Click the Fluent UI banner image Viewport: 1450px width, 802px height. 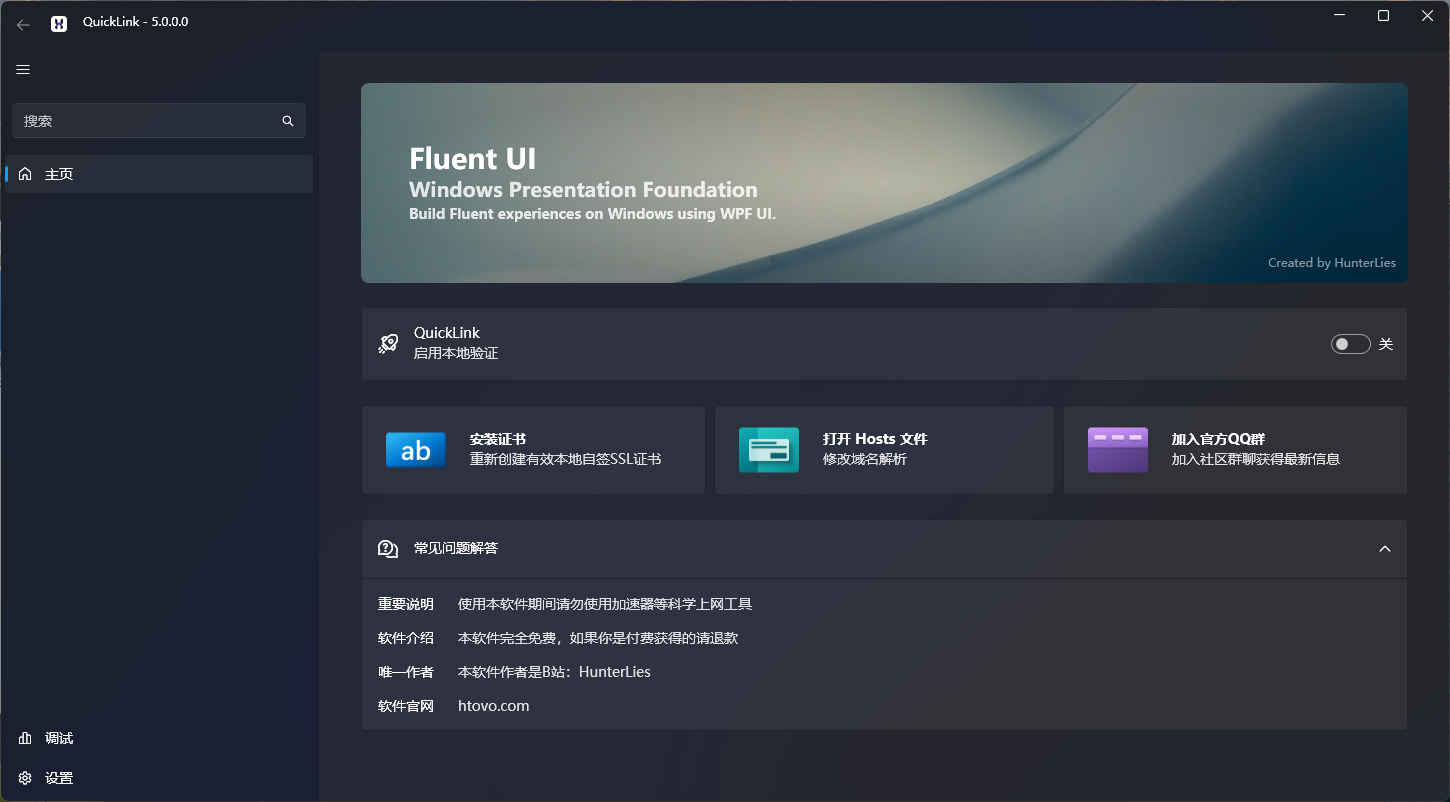pos(884,183)
